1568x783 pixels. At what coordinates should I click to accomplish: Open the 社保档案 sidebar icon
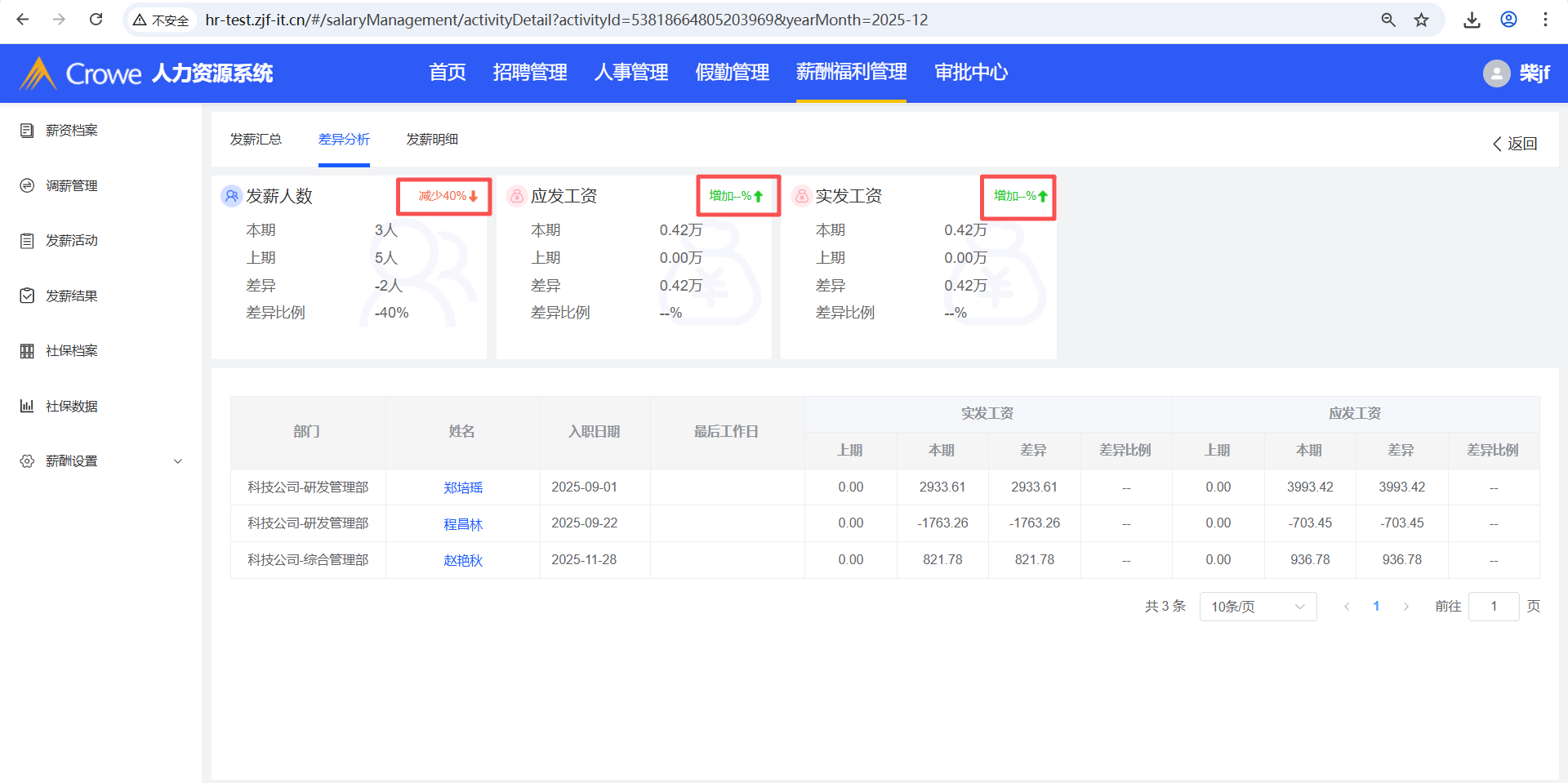point(27,351)
